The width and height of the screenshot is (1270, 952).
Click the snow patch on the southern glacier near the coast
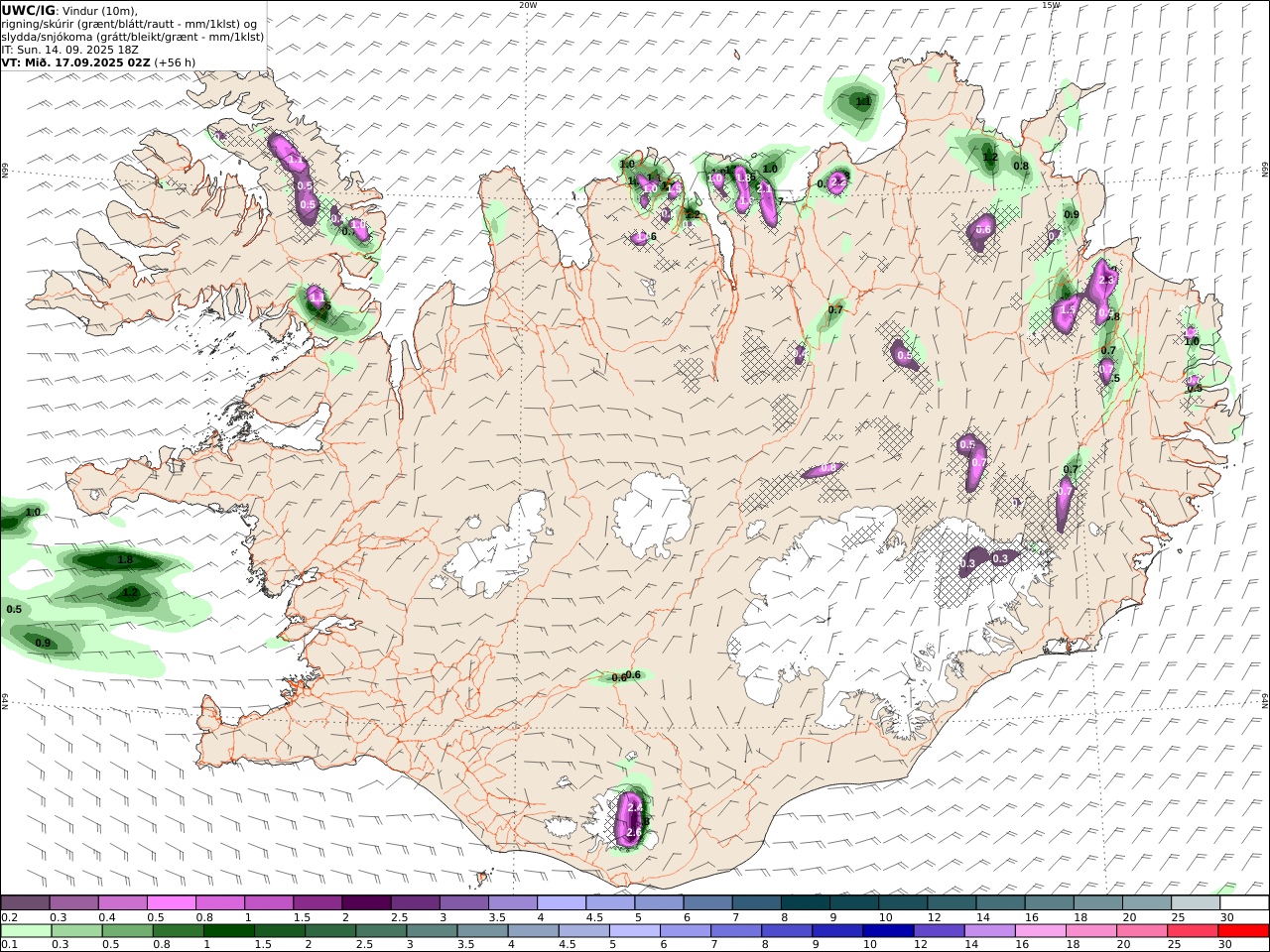(630, 819)
